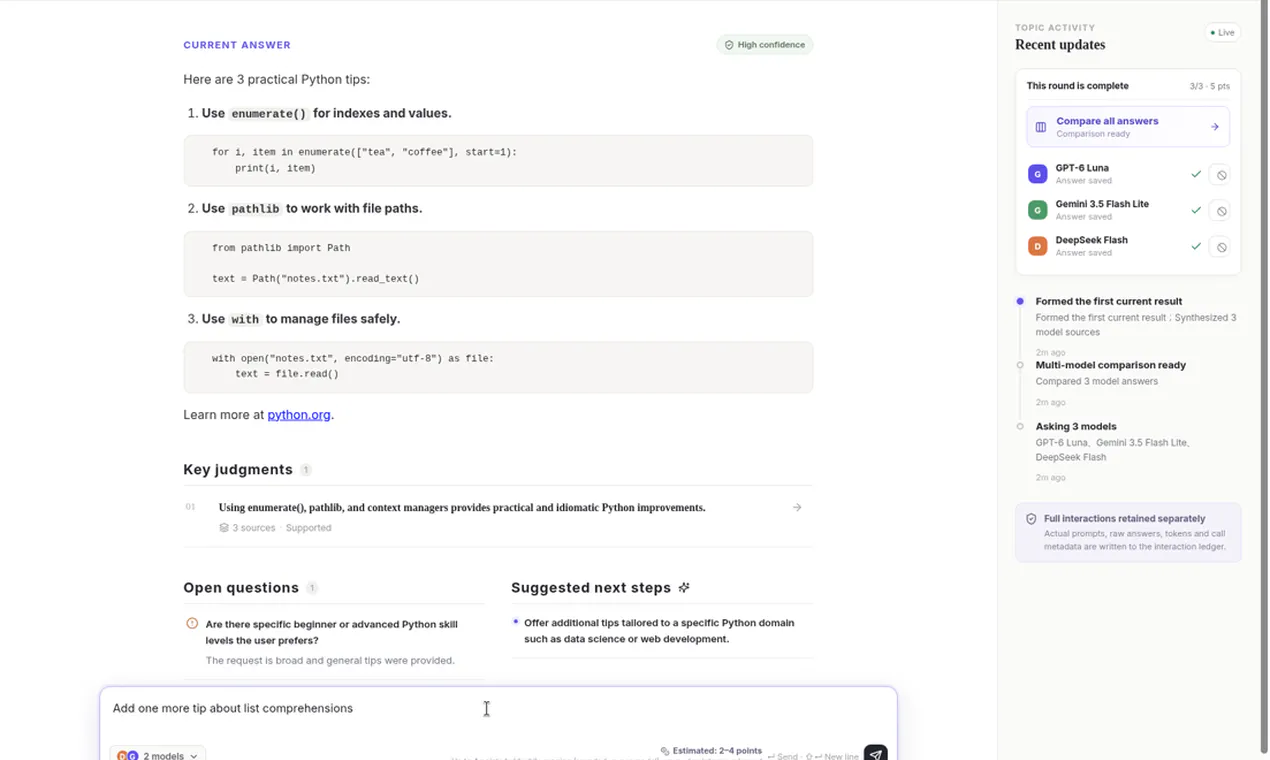Click the arrow in the Compare all answers card
This screenshot has height=760, width=1270.
pyautogui.click(x=1215, y=127)
